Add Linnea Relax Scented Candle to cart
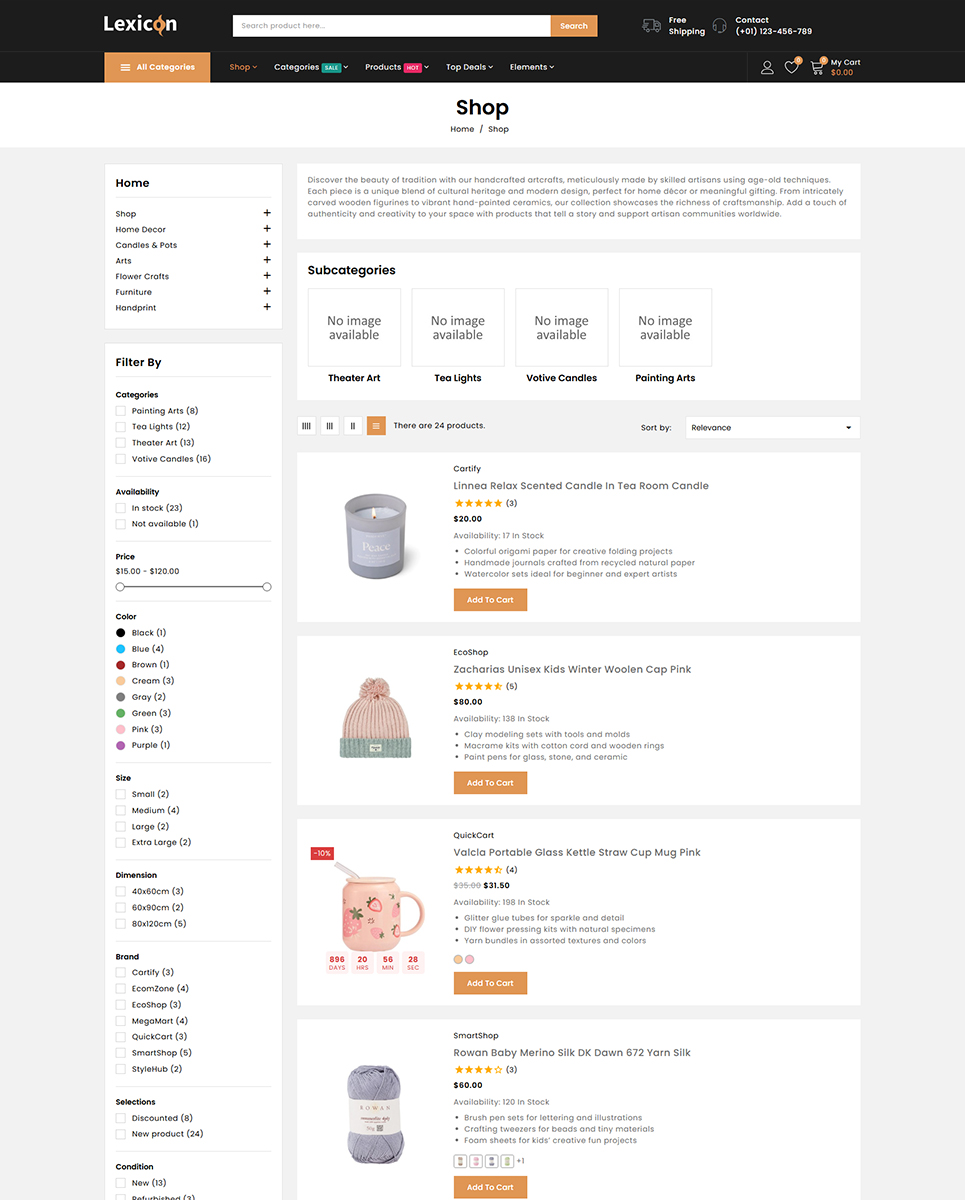965x1200 pixels. click(x=490, y=600)
